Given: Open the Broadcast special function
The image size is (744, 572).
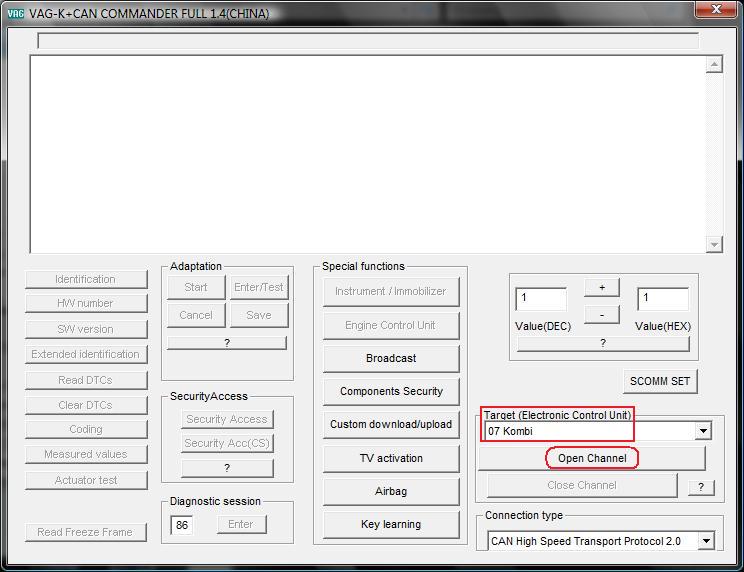Looking at the screenshot, I should coord(391,359).
